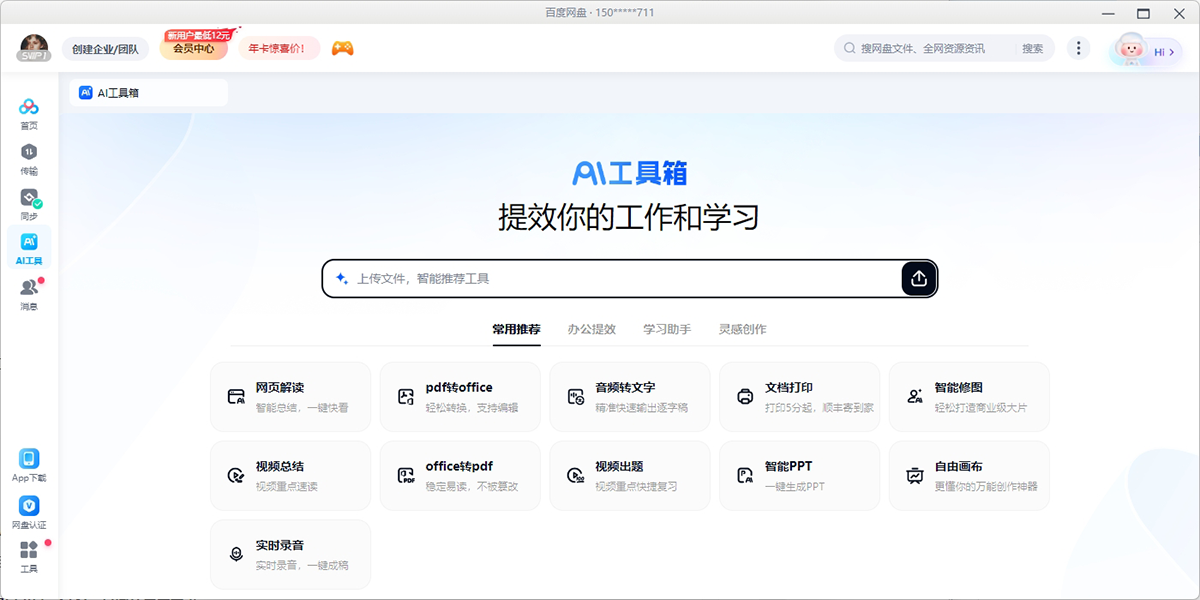Open the 同步 sync sidebar icon
This screenshot has height=600, width=1200.
(x=29, y=203)
